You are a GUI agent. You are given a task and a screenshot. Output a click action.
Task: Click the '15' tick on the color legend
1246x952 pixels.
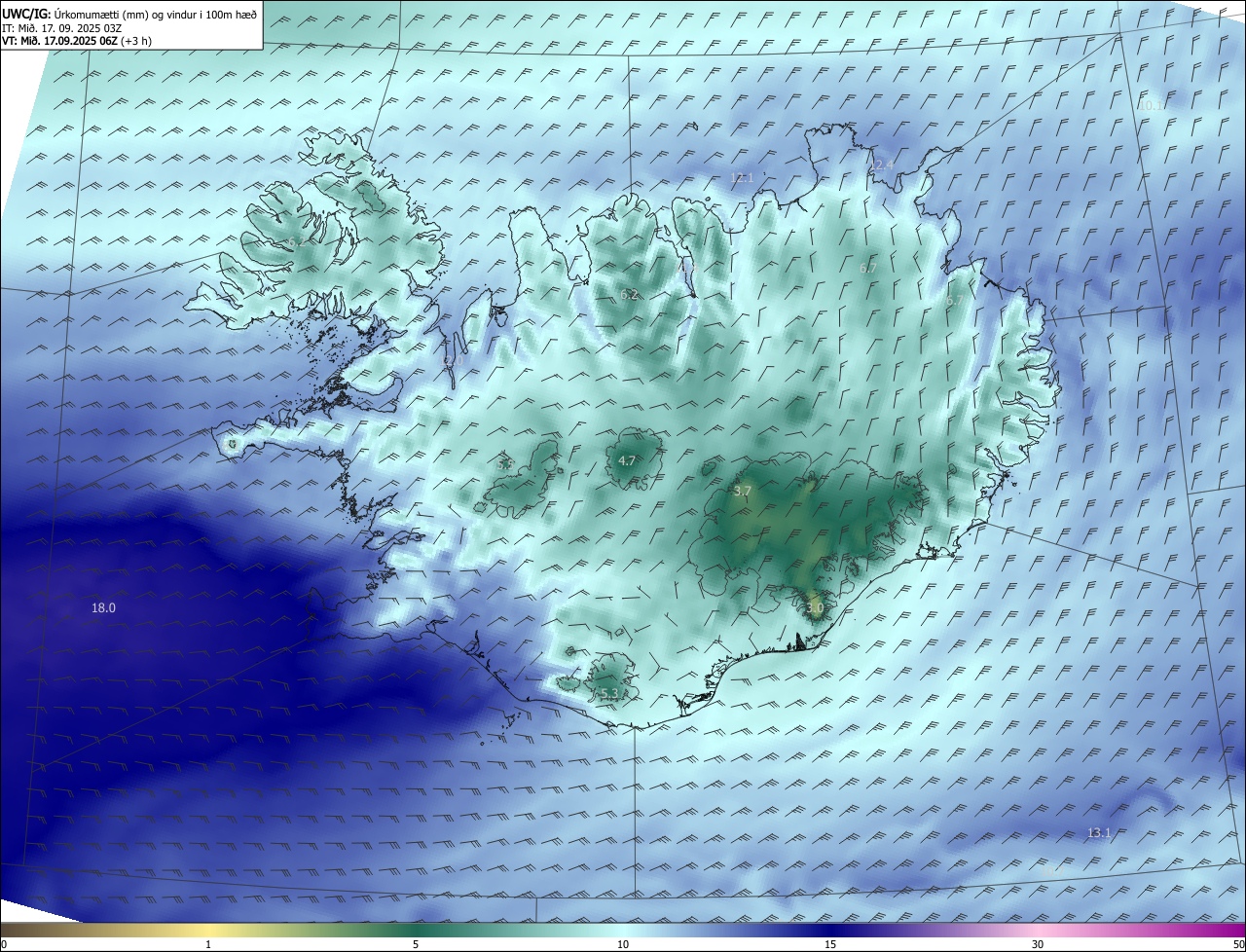click(830, 944)
